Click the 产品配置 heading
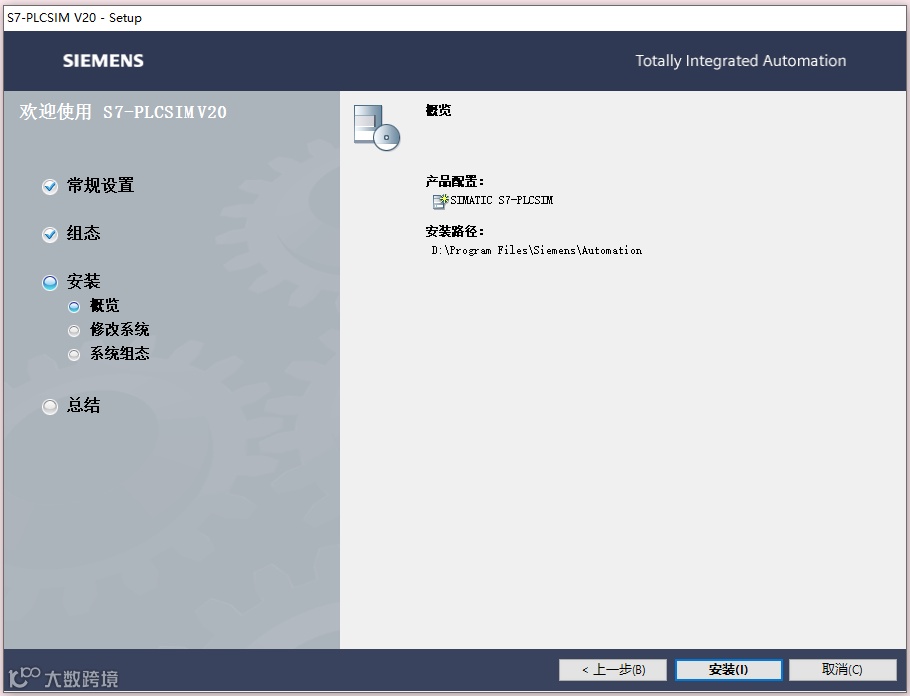Viewport: 910px width, 696px height. click(x=454, y=182)
